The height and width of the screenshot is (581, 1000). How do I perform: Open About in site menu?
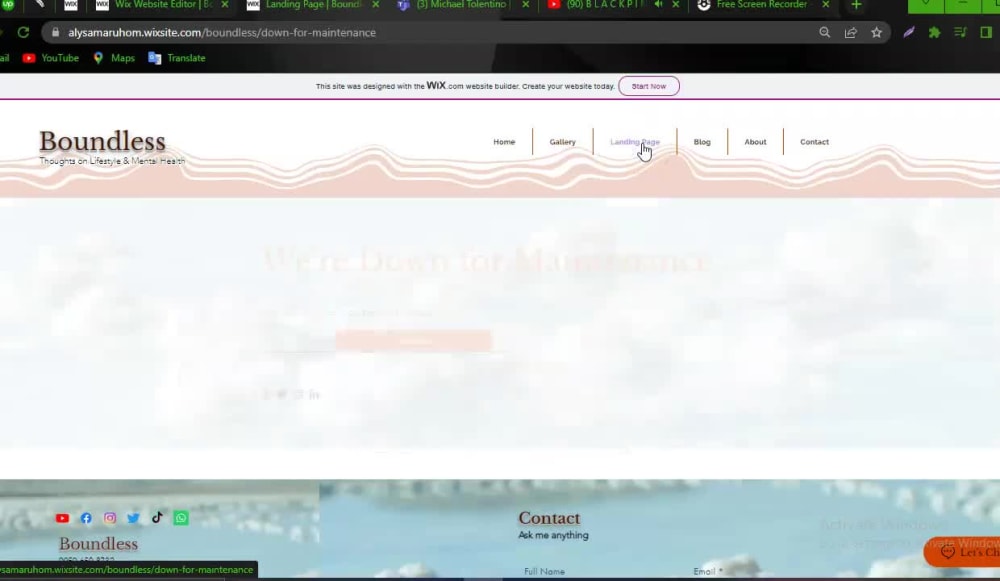pos(755,142)
